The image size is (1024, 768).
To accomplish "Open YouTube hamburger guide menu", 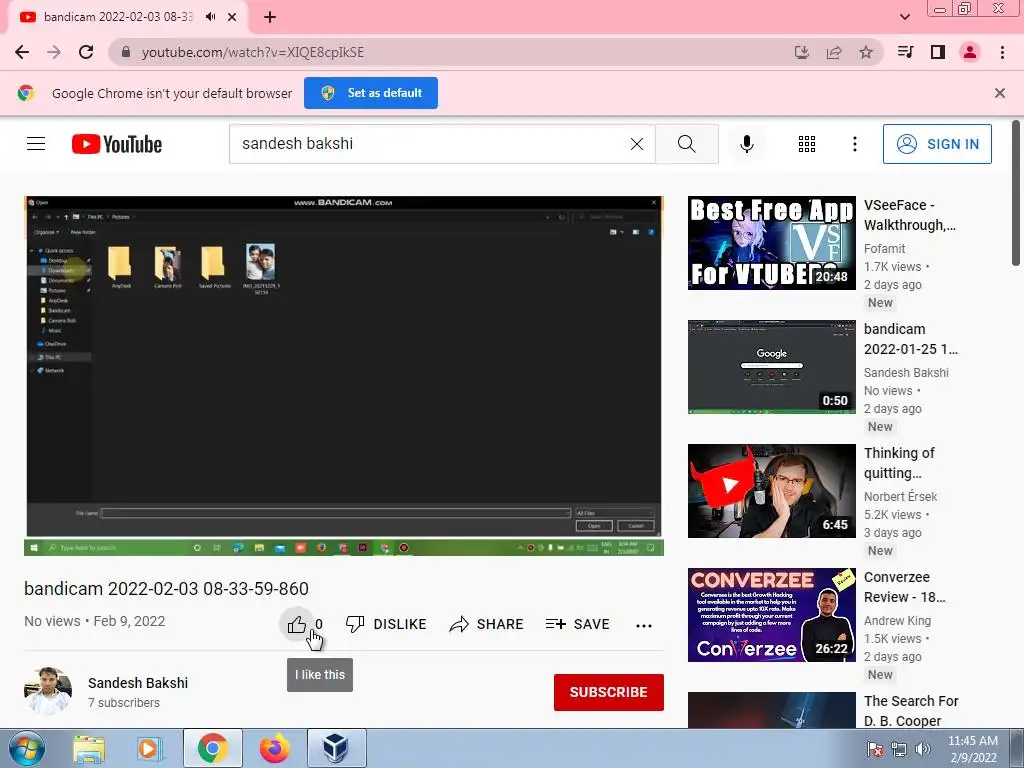I will point(36,144).
